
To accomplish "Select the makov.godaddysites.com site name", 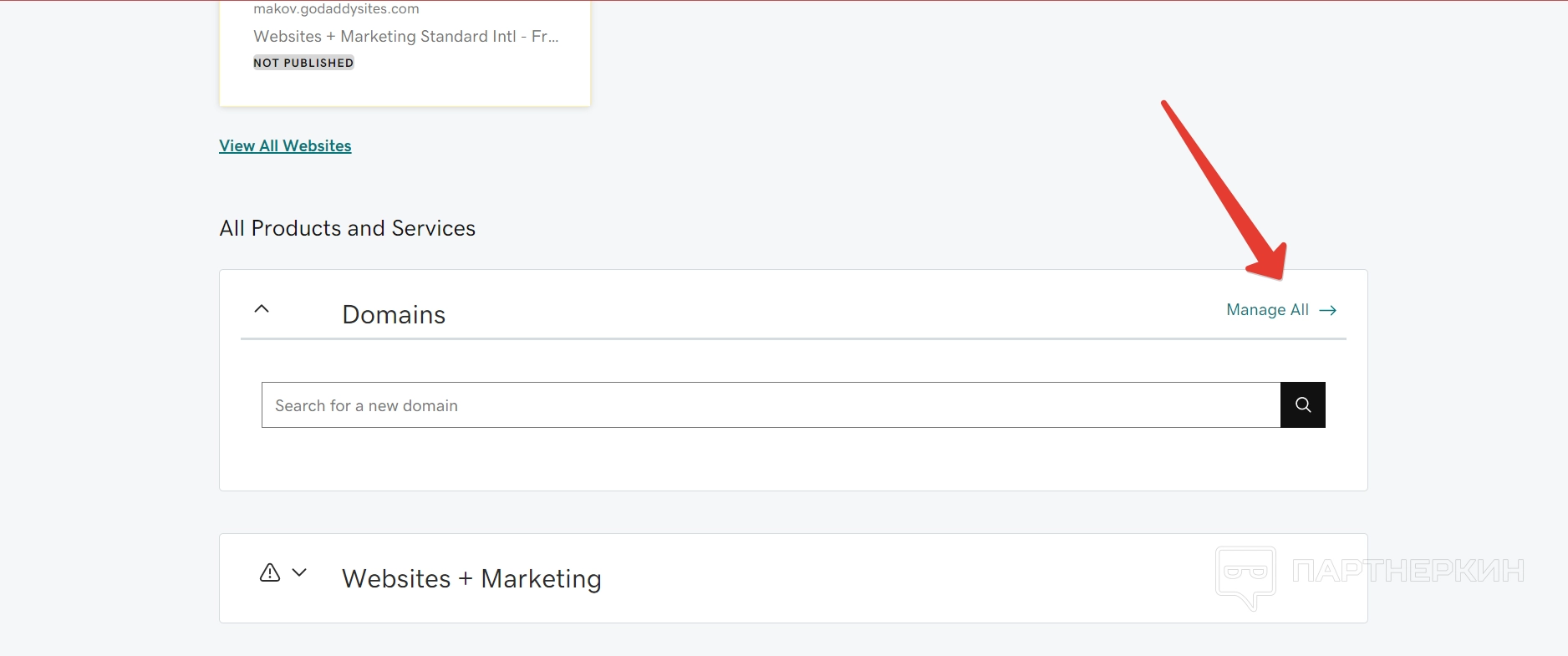I will (336, 9).
